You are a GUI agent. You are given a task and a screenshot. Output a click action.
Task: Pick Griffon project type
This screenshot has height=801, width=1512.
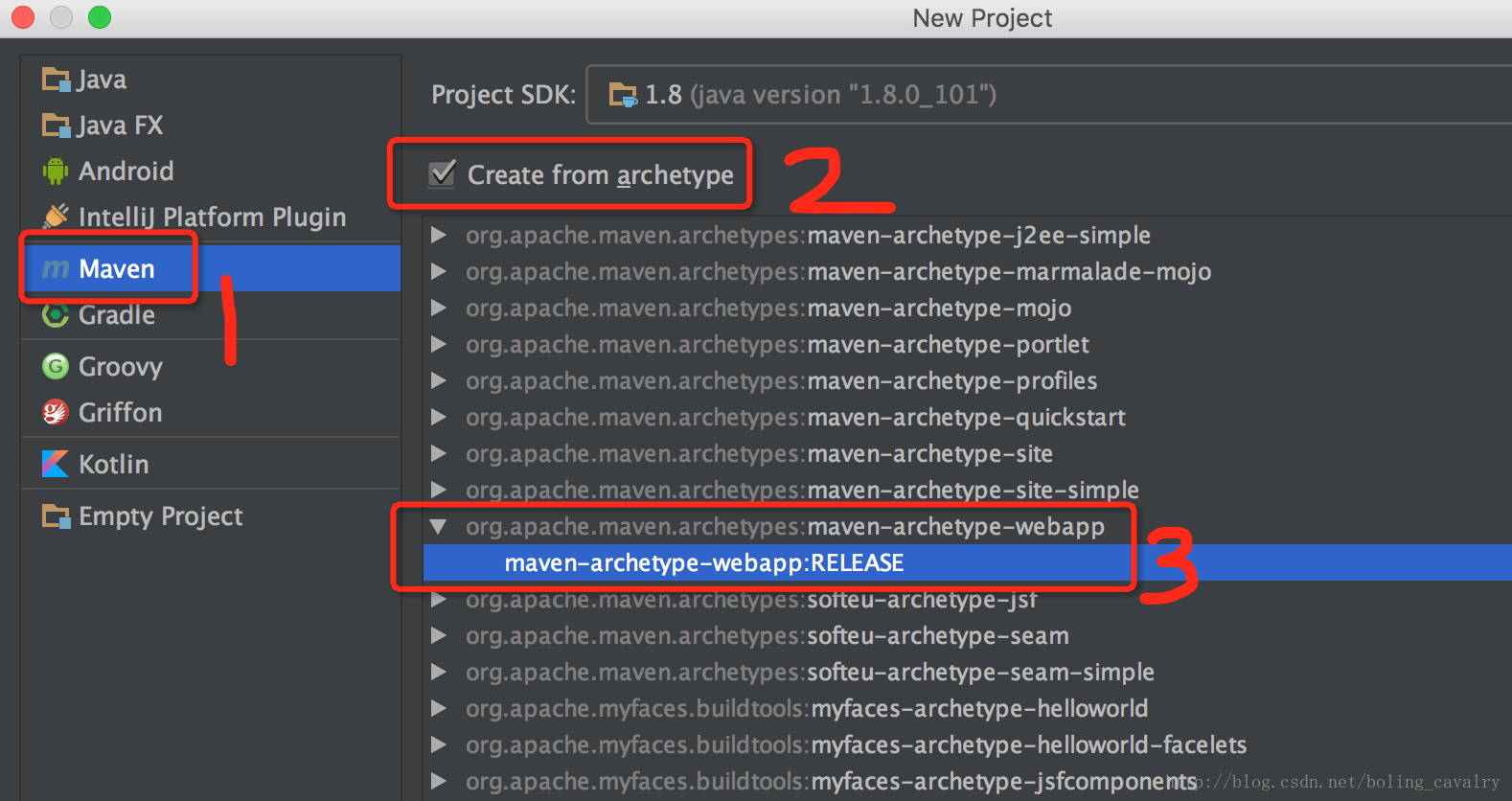pos(211,412)
